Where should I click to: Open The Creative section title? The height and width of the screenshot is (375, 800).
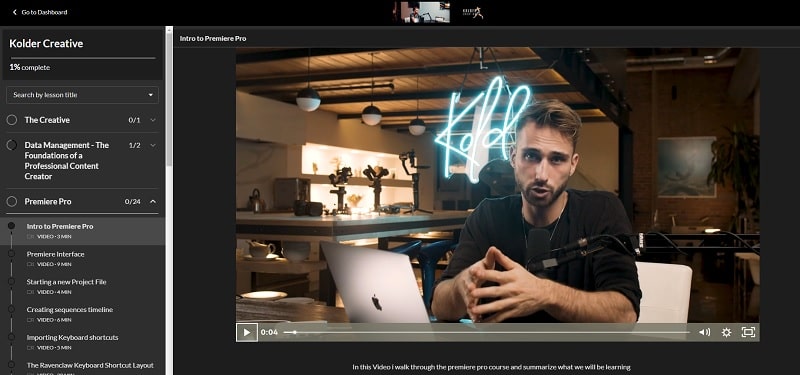point(47,120)
